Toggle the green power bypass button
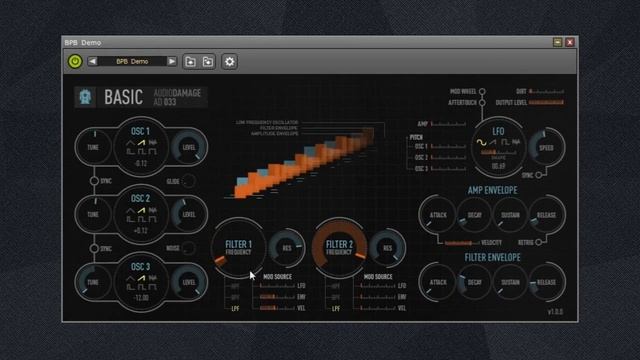Viewport: 640px width, 360px height. coord(75,62)
